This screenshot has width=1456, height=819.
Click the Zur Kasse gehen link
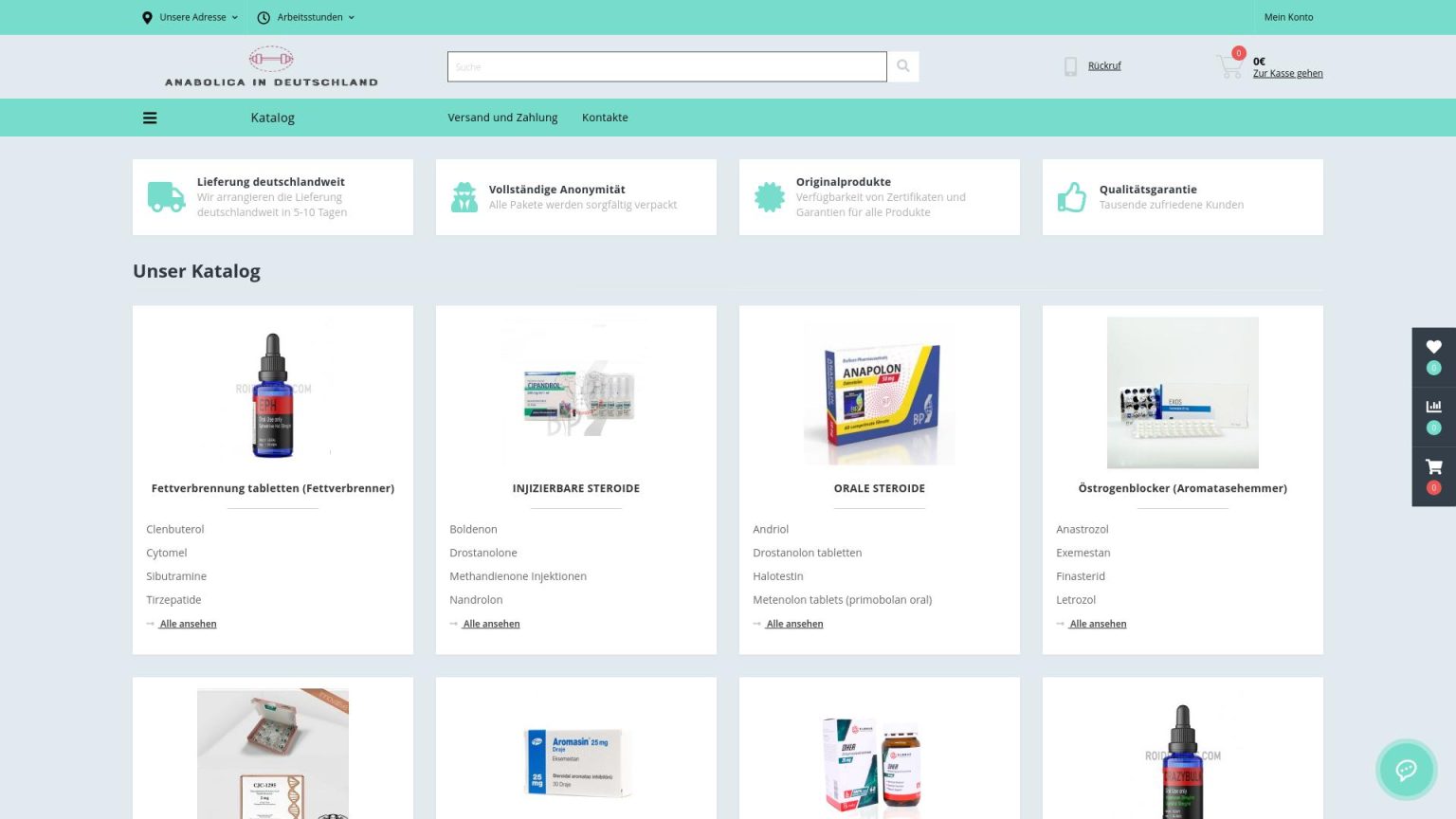1287,74
